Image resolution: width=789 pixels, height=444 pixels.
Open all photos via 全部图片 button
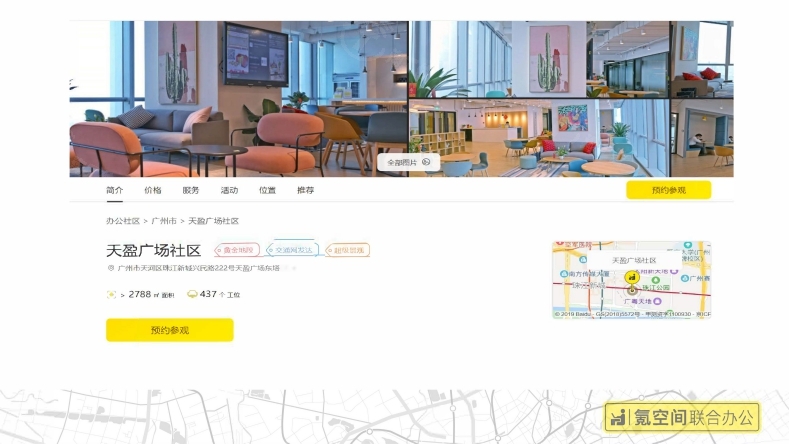coord(408,162)
